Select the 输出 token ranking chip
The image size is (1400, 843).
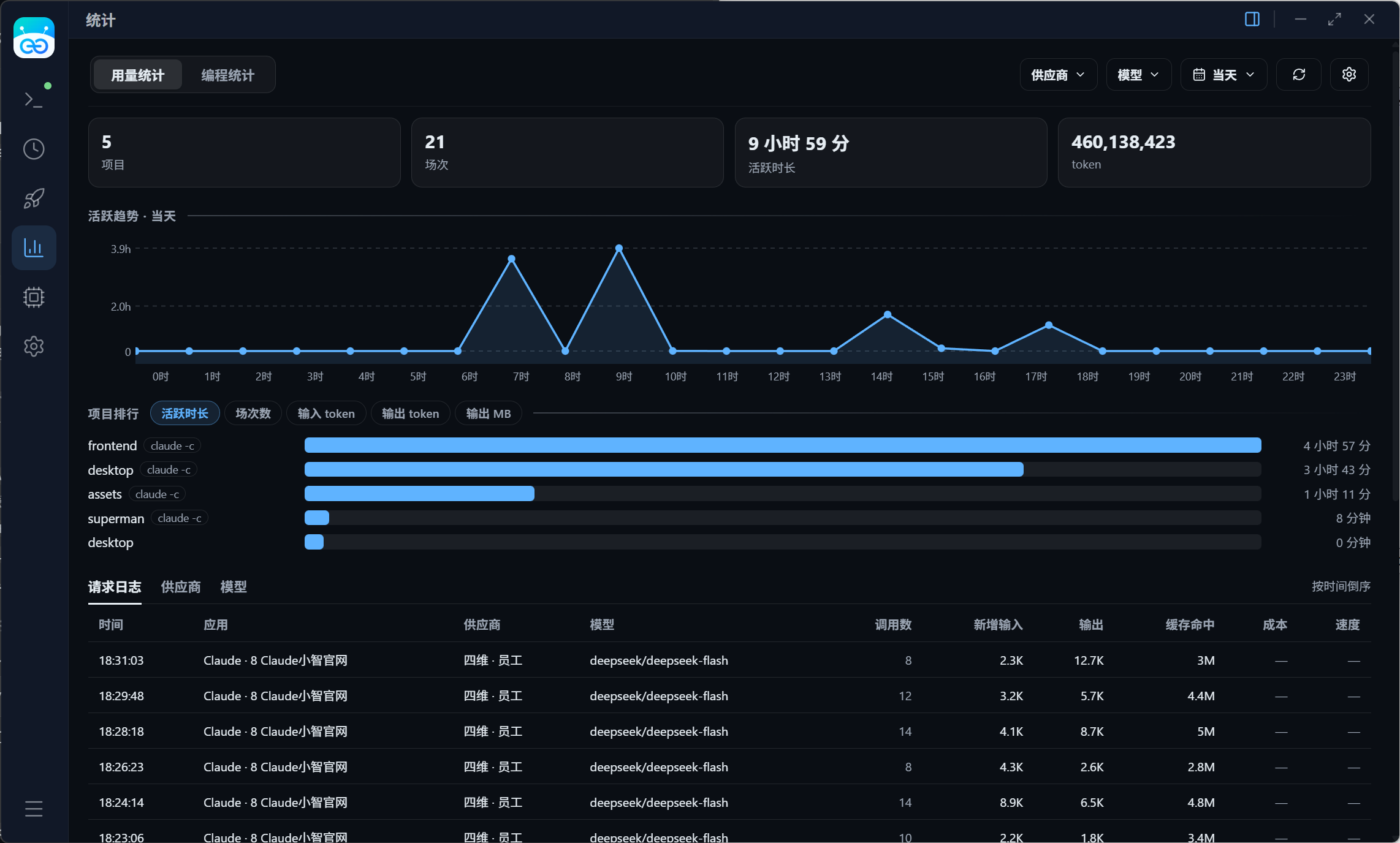click(411, 414)
